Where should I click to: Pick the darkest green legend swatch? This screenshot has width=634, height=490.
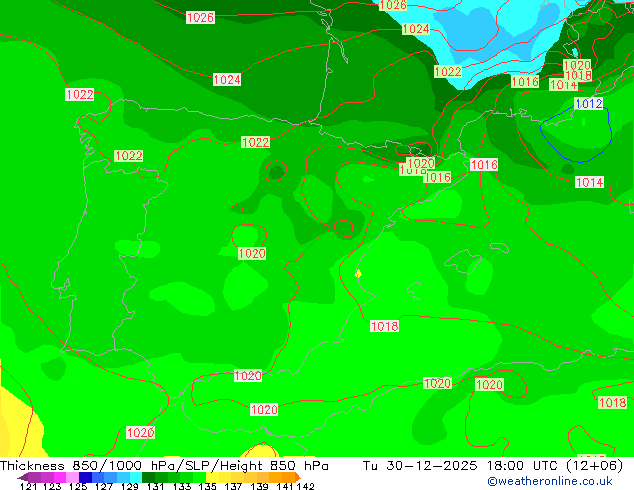tap(148, 477)
